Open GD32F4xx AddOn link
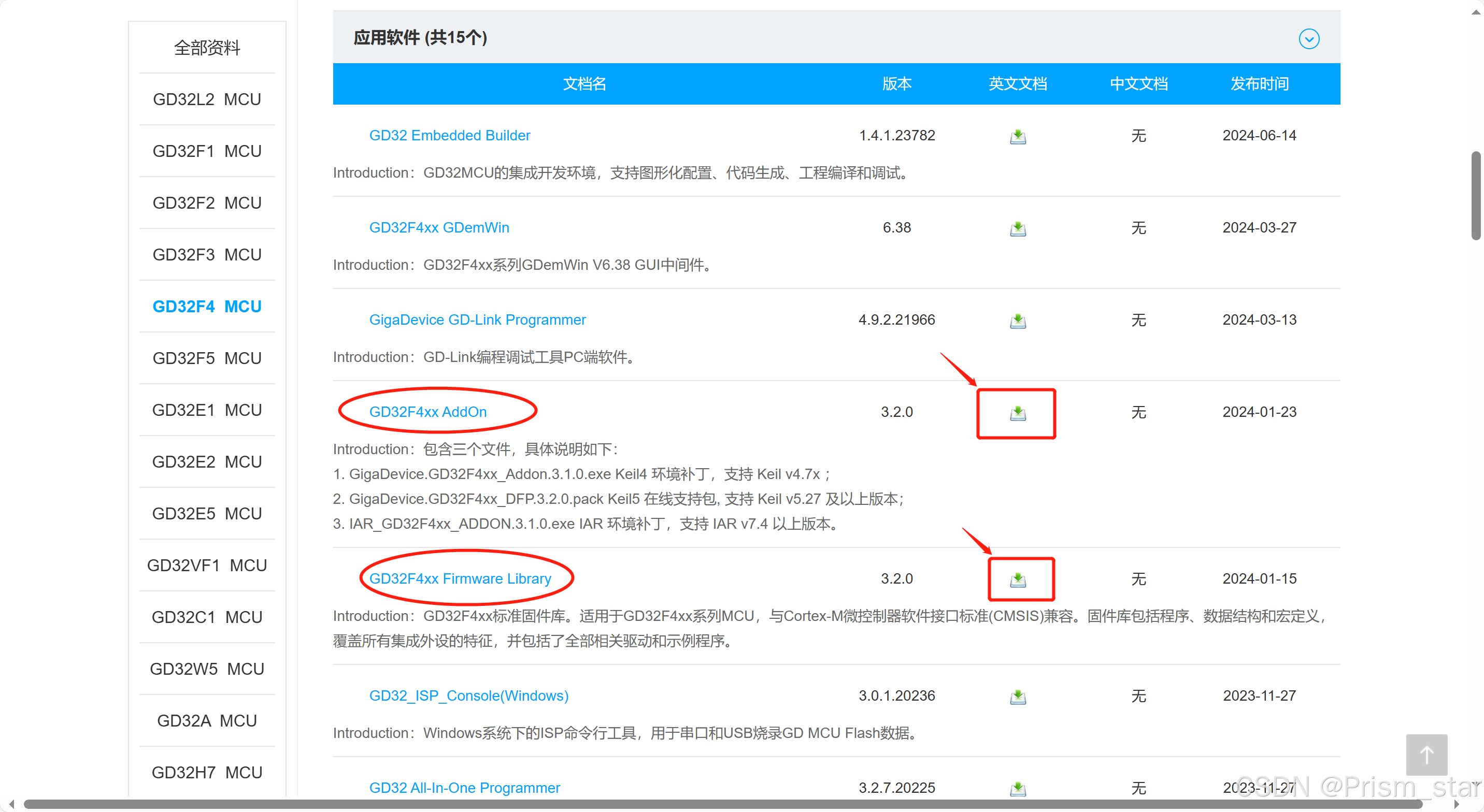Viewport: 1484px width, 812px height. tap(427, 412)
